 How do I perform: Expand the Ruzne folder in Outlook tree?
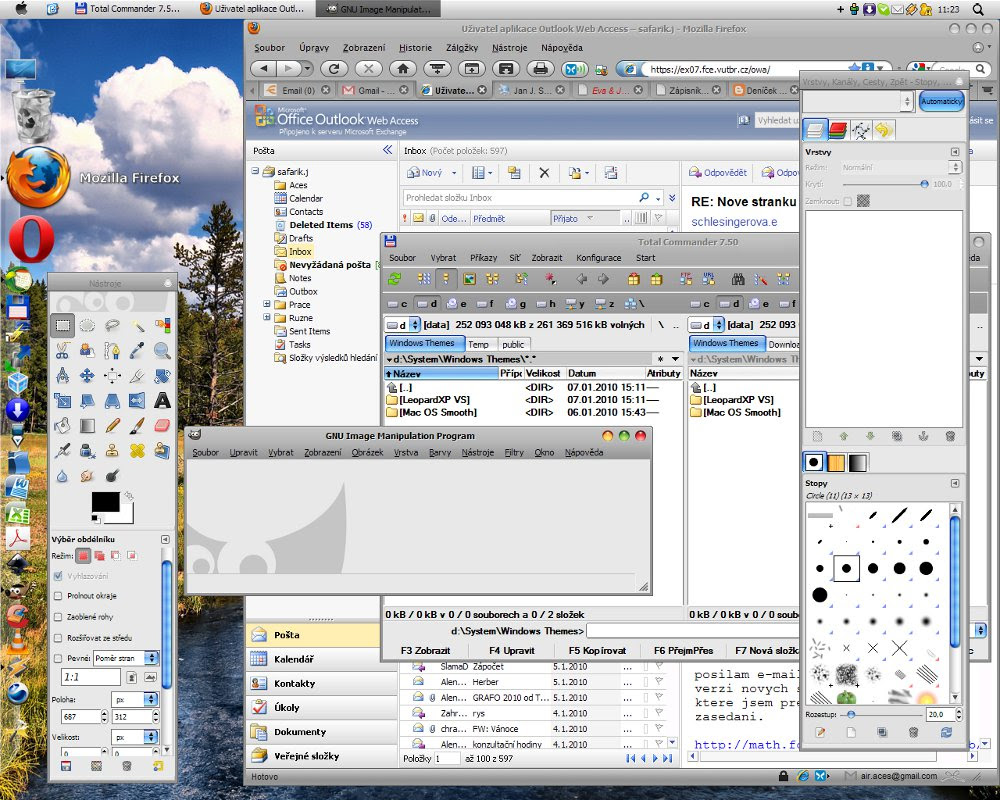(x=267, y=318)
